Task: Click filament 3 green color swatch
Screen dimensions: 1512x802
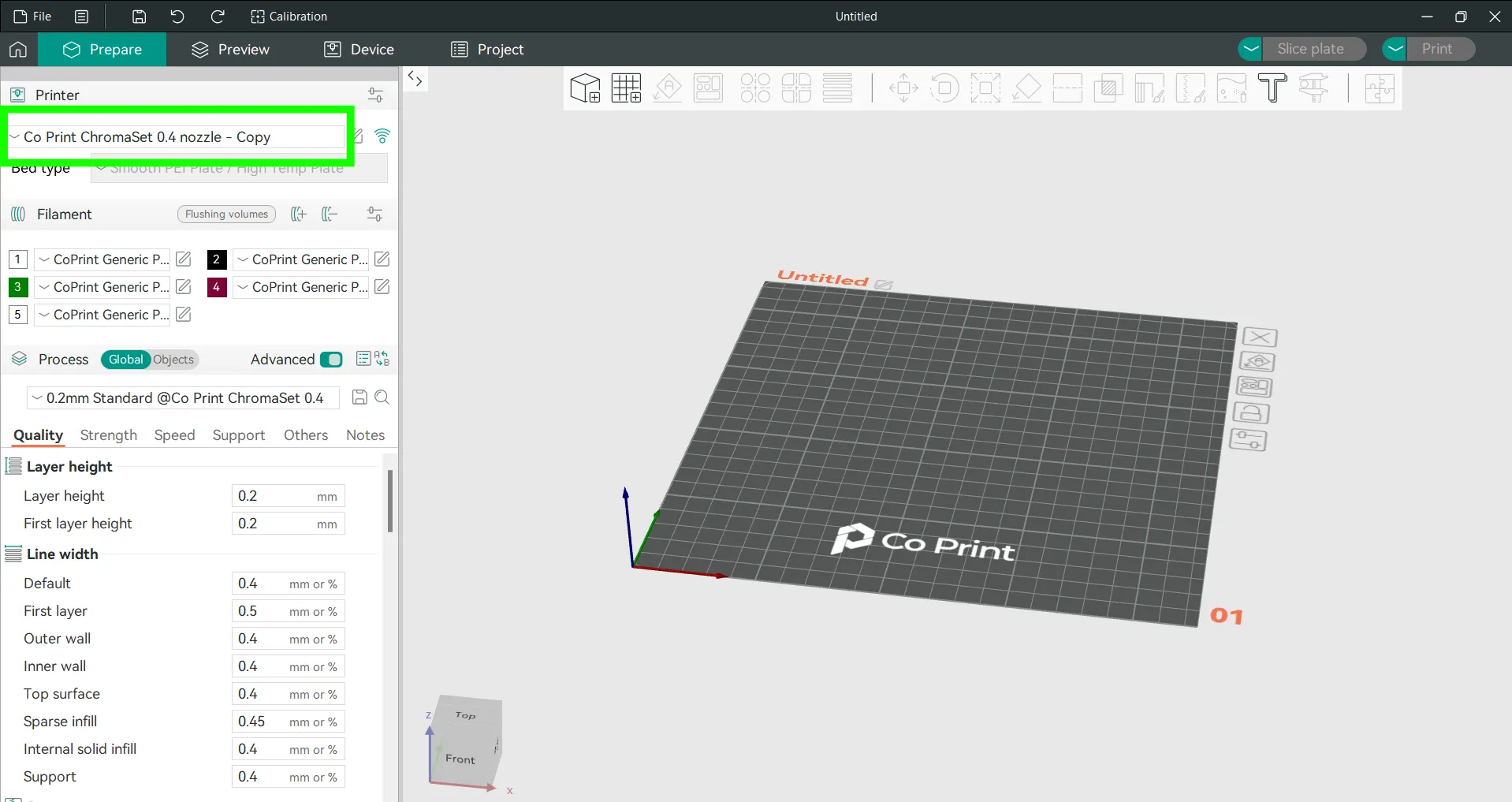Action: point(17,287)
